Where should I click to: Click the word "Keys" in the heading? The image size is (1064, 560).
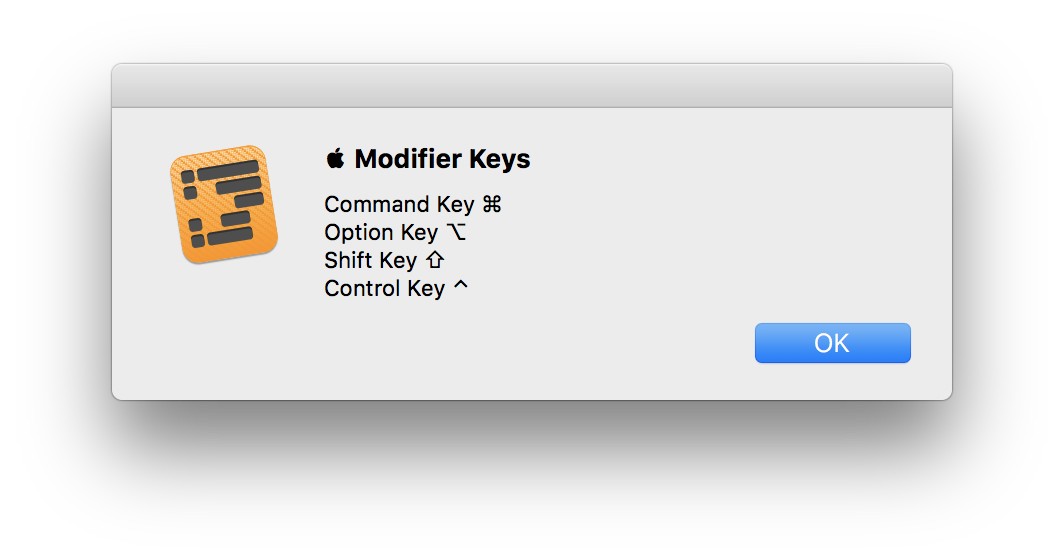[x=499, y=159]
